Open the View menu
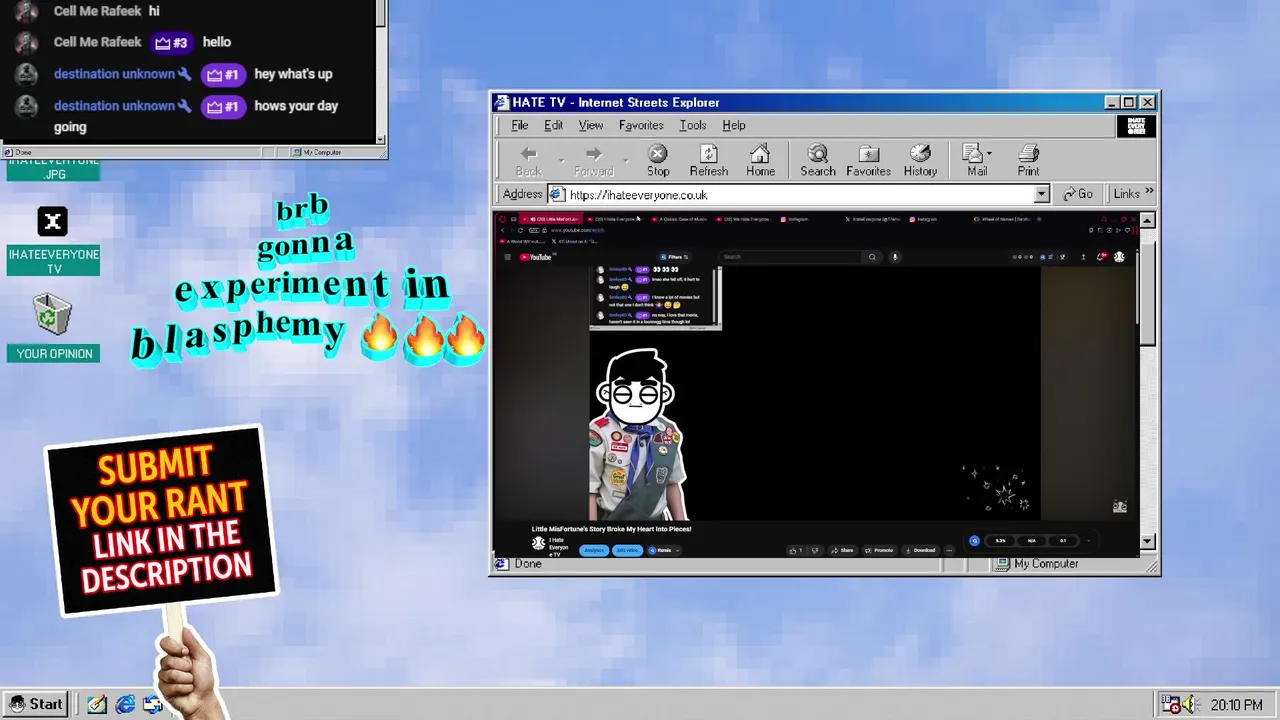The width and height of the screenshot is (1280, 720). 591,125
